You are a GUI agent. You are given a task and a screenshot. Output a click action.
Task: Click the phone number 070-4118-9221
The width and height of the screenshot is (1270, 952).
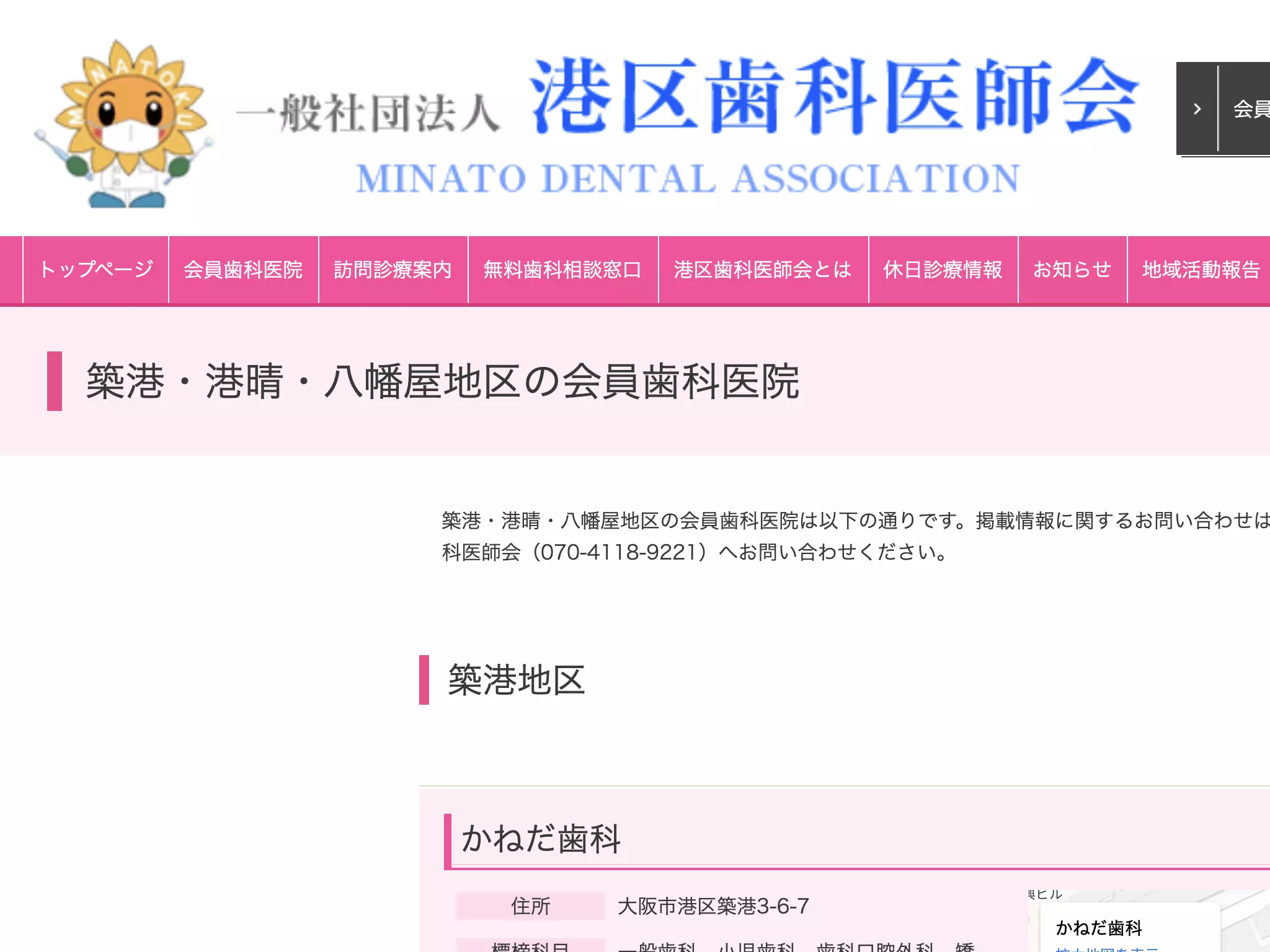(619, 552)
